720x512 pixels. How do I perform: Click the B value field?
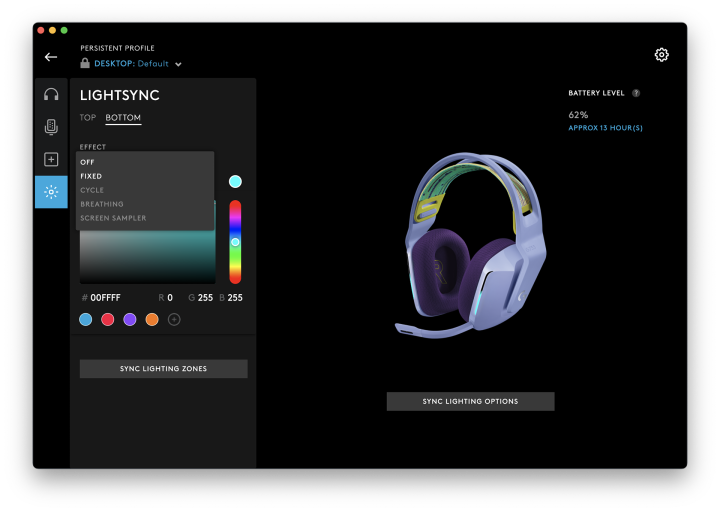point(235,298)
